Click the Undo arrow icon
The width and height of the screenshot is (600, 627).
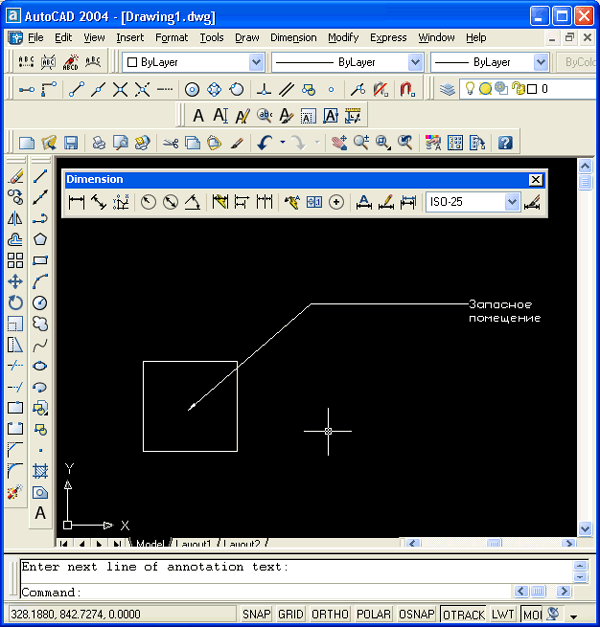(x=264, y=143)
